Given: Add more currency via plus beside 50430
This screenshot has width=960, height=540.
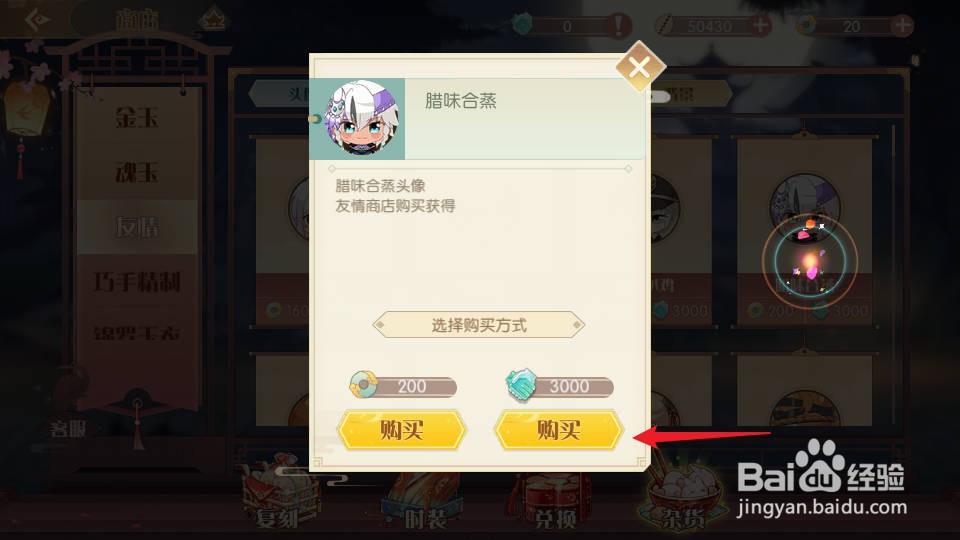Looking at the screenshot, I should coord(760,26).
